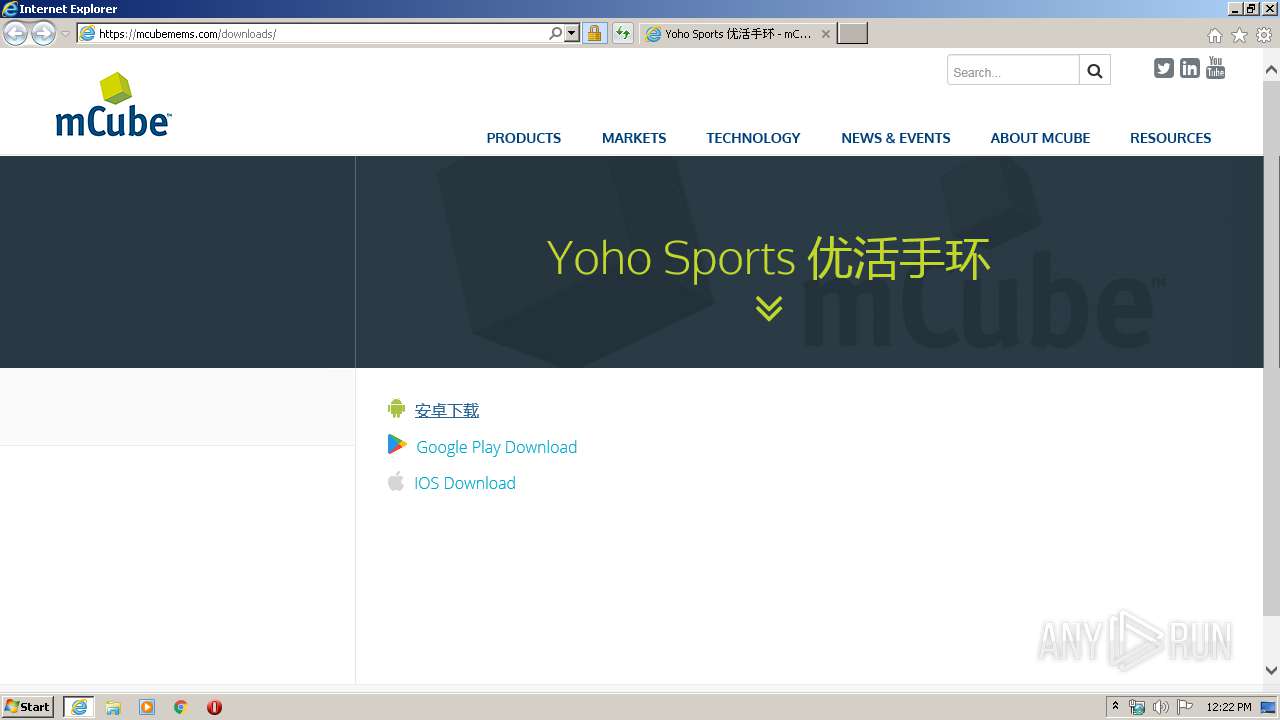The width and height of the screenshot is (1280, 720).
Task: Show hidden tray icons arrow
Action: click(1115, 707)
